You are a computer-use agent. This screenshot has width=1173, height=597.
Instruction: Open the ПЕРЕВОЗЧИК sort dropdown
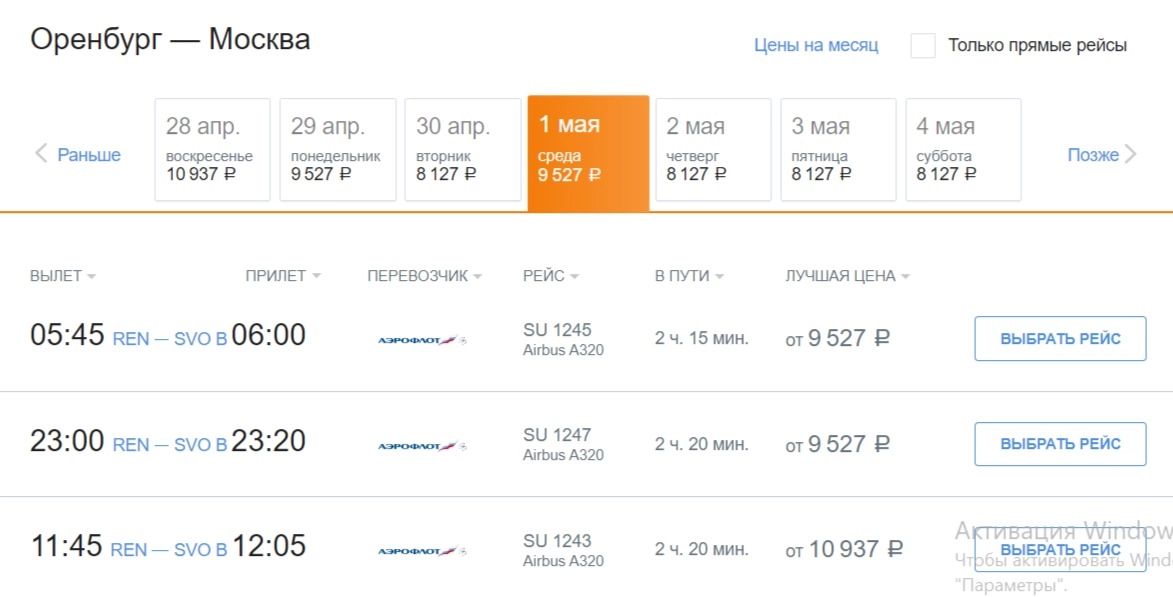[424, 276]
